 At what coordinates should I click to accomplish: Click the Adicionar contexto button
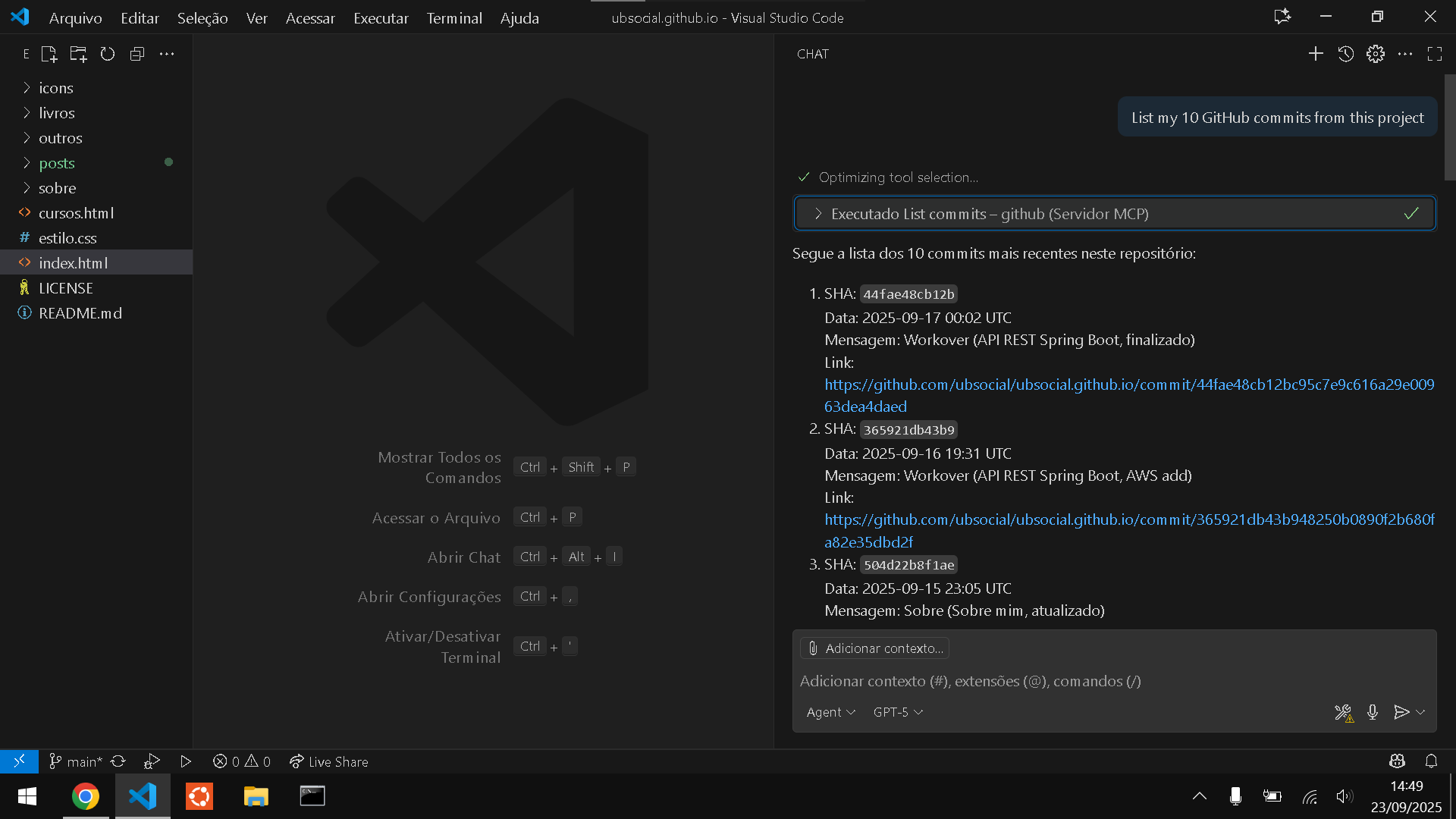(875, 648)
